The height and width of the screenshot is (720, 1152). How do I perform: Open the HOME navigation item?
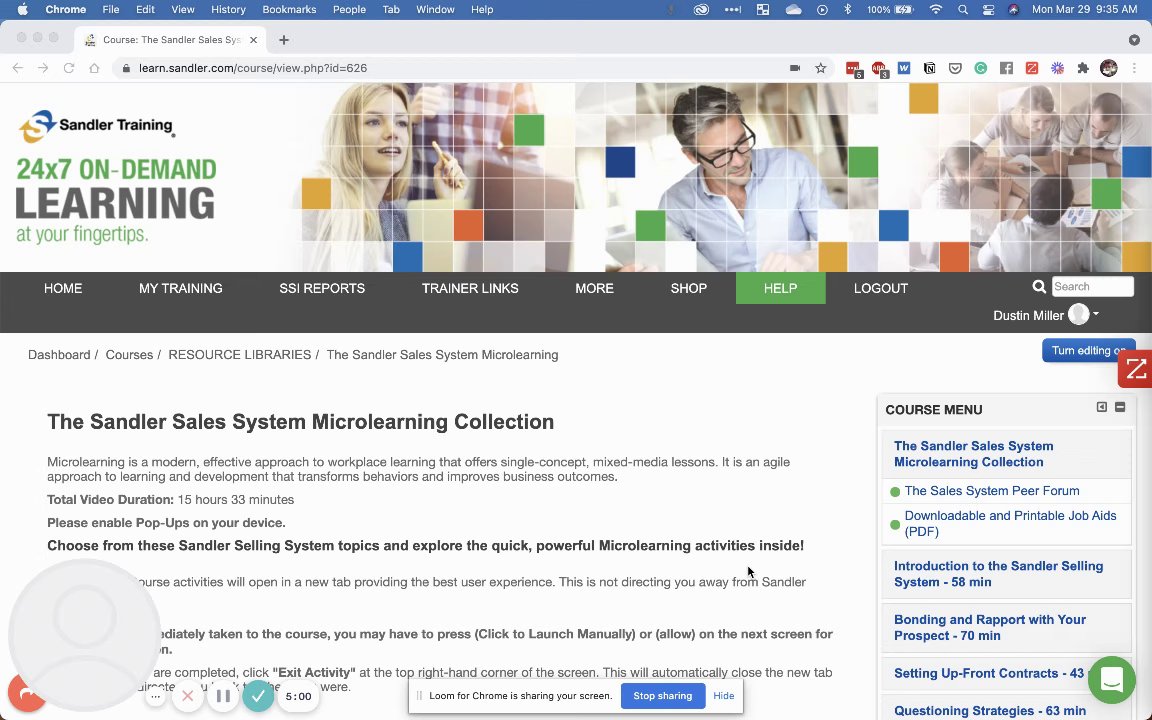tap(63, 288)
